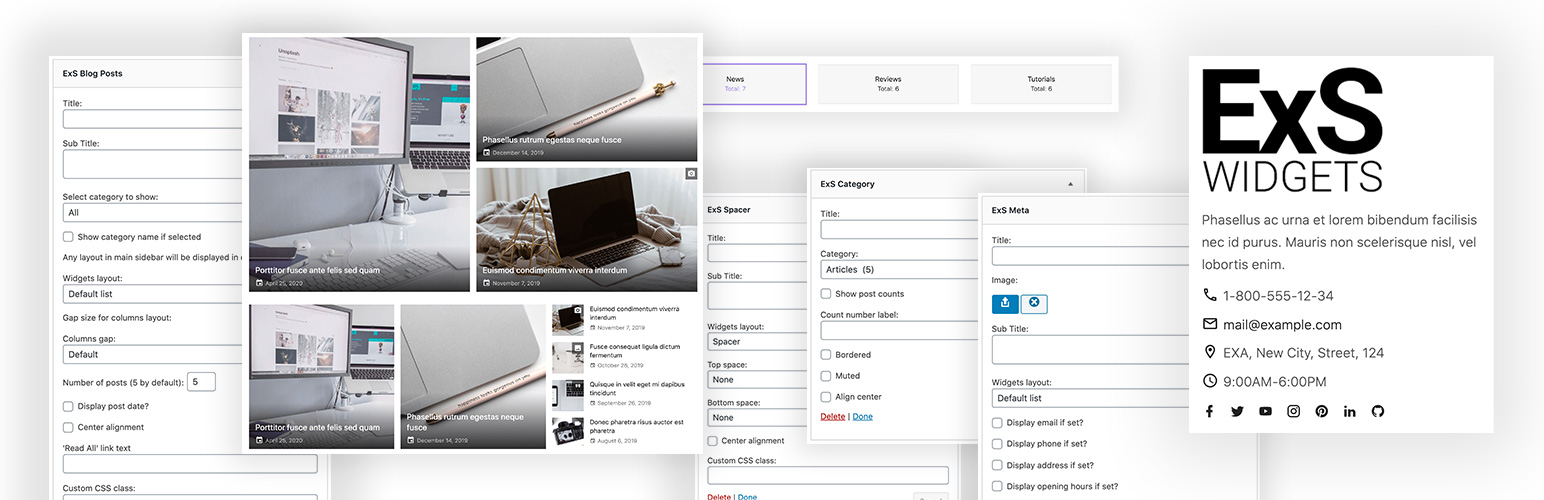The height and width of the screenshot is (500, 1544).
Task: Click the YouTube icon
Action: pyautogui.click(x=1265, y=411)
